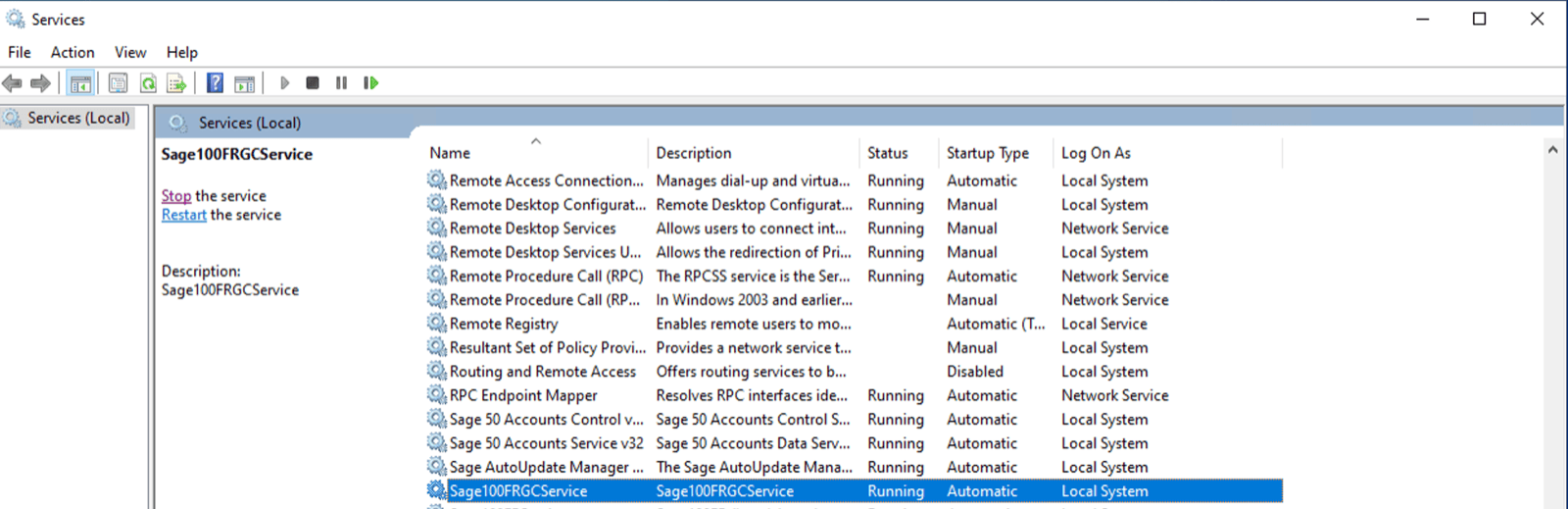Click the Stop Service square icon

tap(313, 83)
